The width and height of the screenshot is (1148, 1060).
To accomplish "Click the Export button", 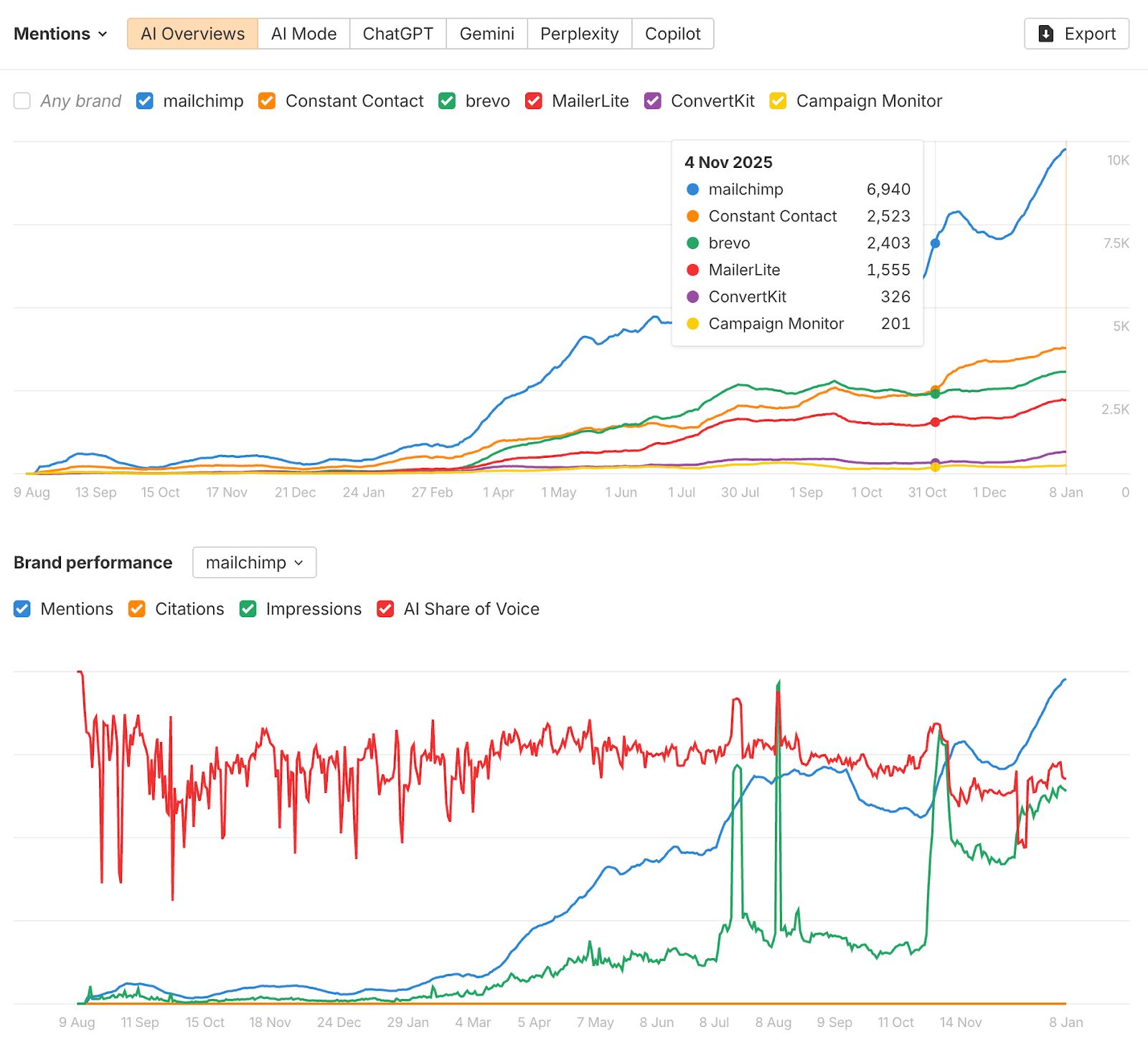I will 1076,33.
